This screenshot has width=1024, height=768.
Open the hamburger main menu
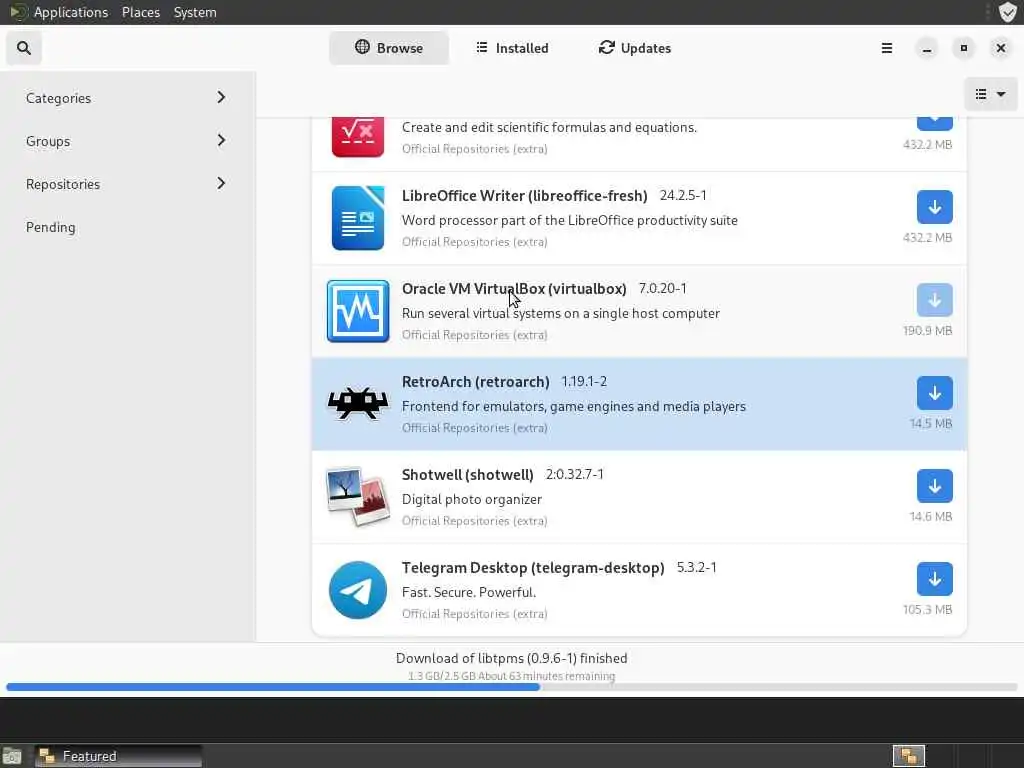(887, 48)
